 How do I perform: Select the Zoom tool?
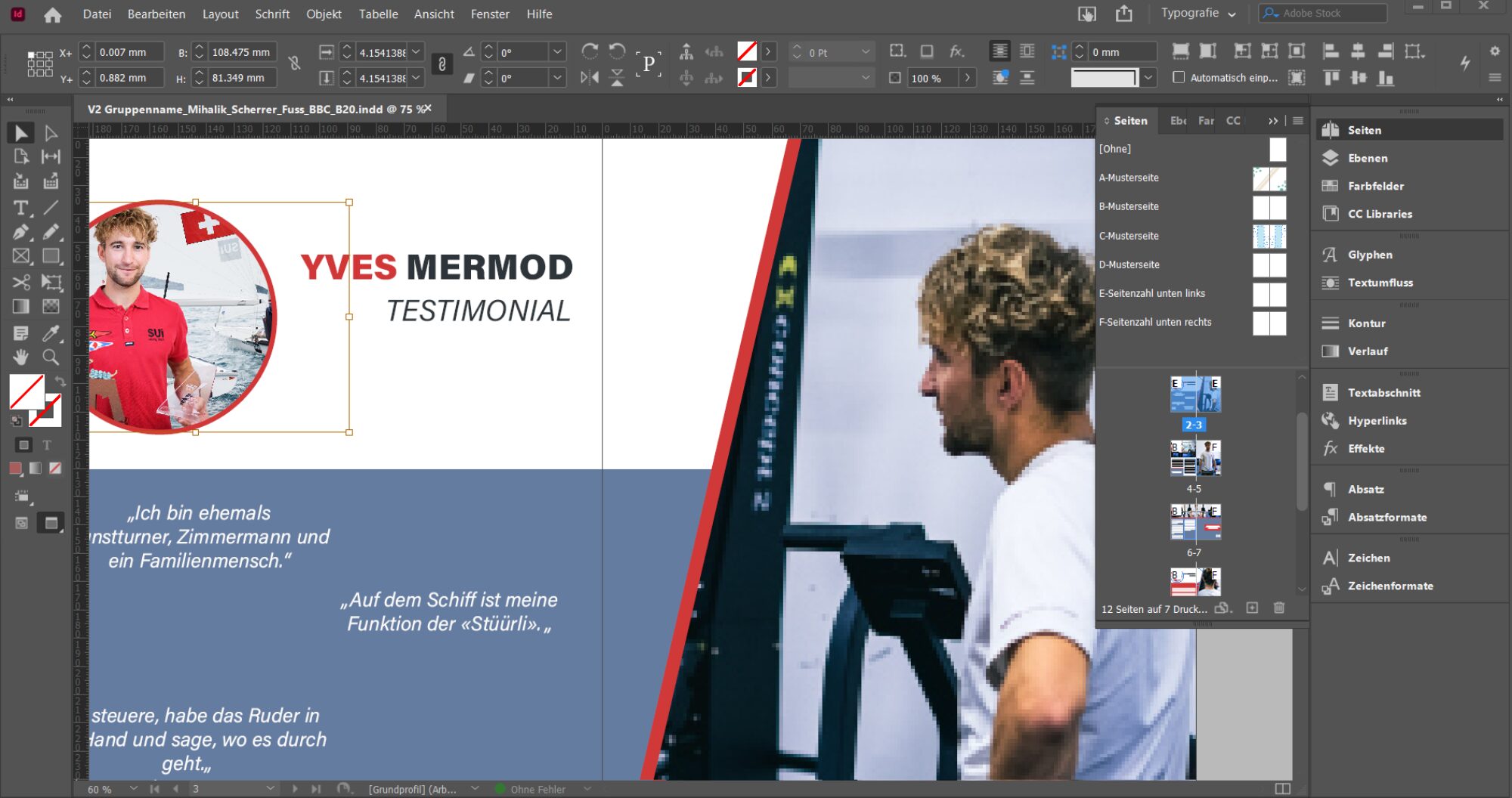point(51,357)
